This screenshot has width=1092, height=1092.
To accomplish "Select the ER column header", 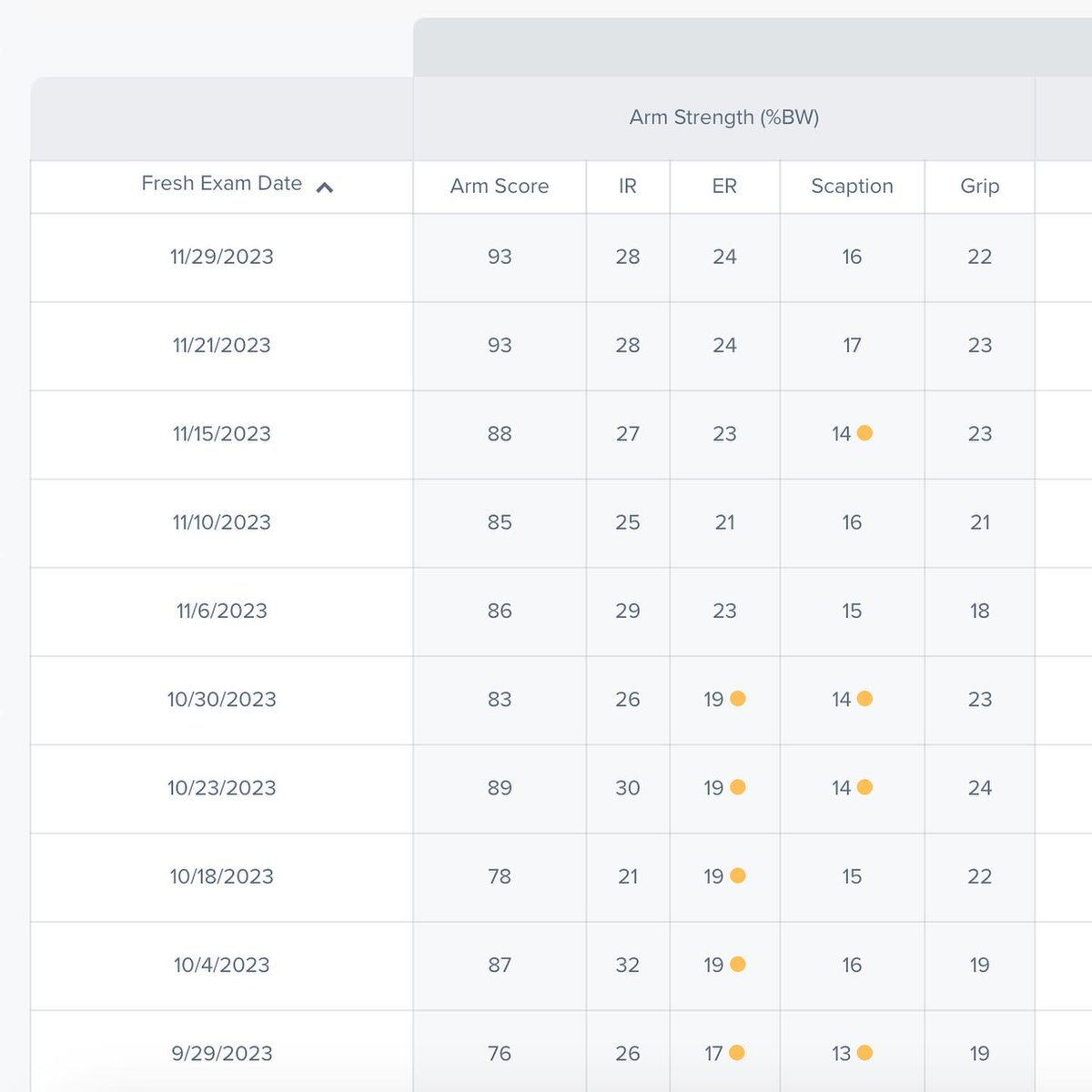I will [724, 187].
